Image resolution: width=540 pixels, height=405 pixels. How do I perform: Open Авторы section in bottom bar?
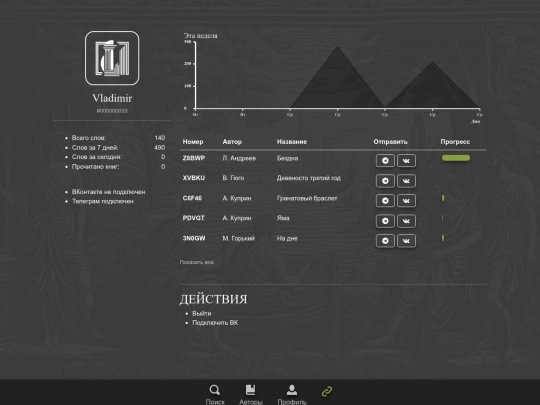tap(251, 394)
